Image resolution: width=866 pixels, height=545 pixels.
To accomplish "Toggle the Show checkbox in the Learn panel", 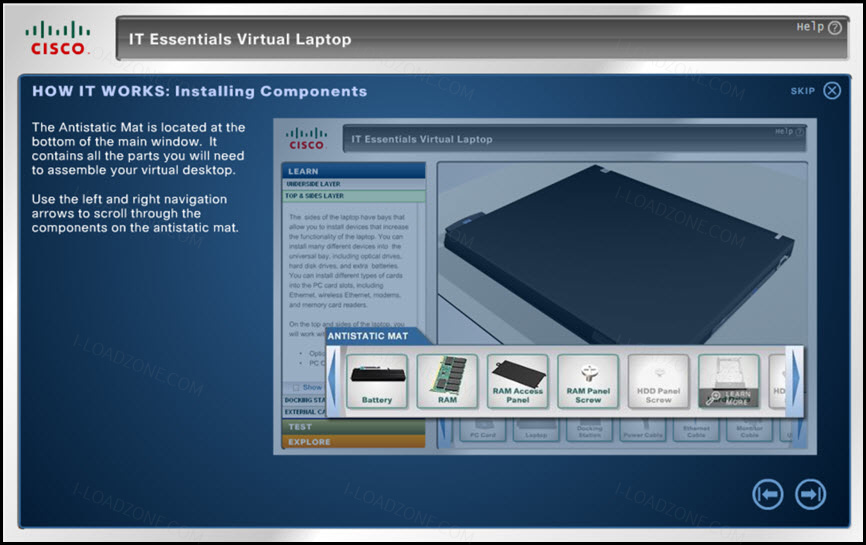I will click(297, 387).
